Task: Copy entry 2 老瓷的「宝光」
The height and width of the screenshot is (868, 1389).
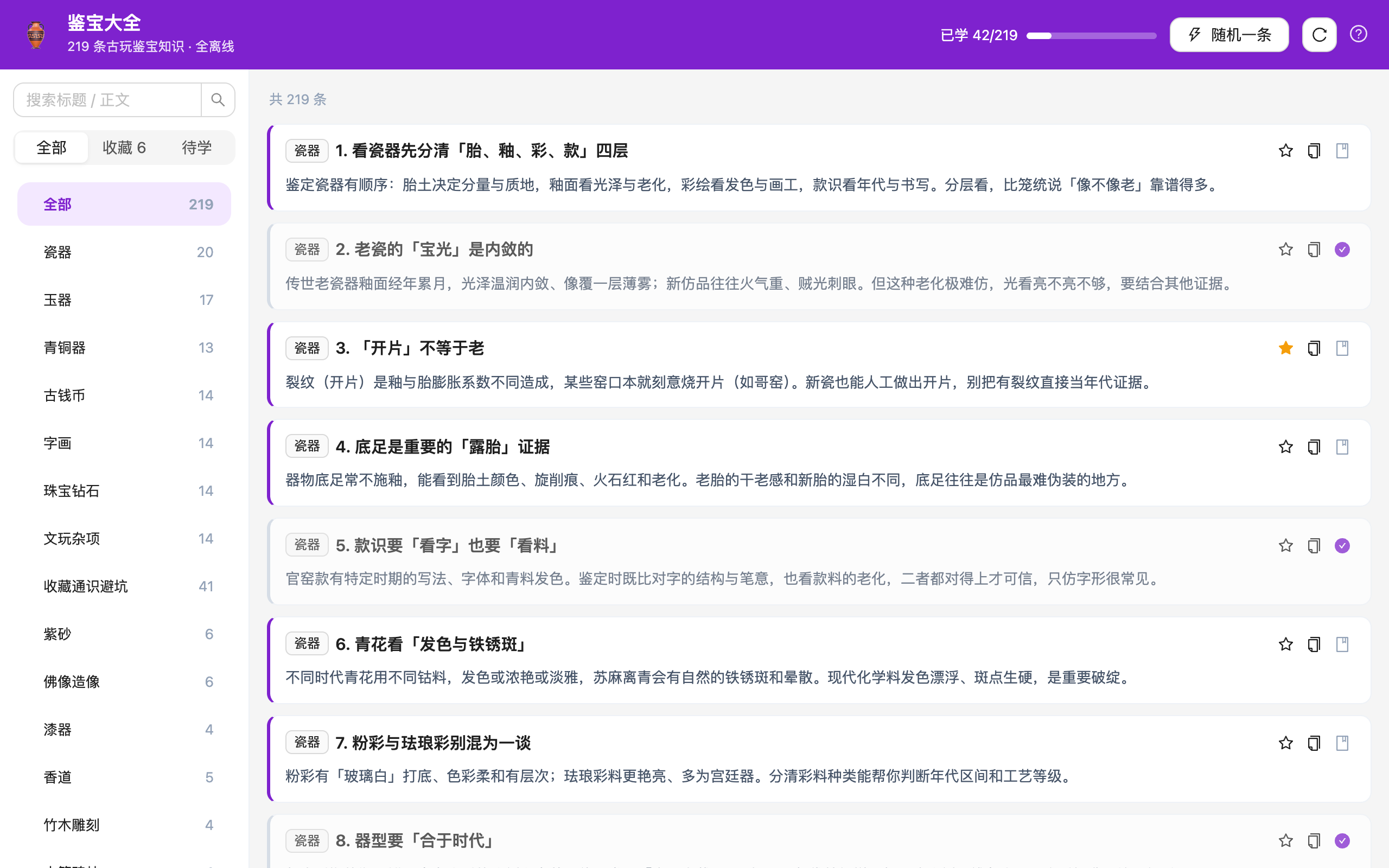Action: coord(1314,250)
